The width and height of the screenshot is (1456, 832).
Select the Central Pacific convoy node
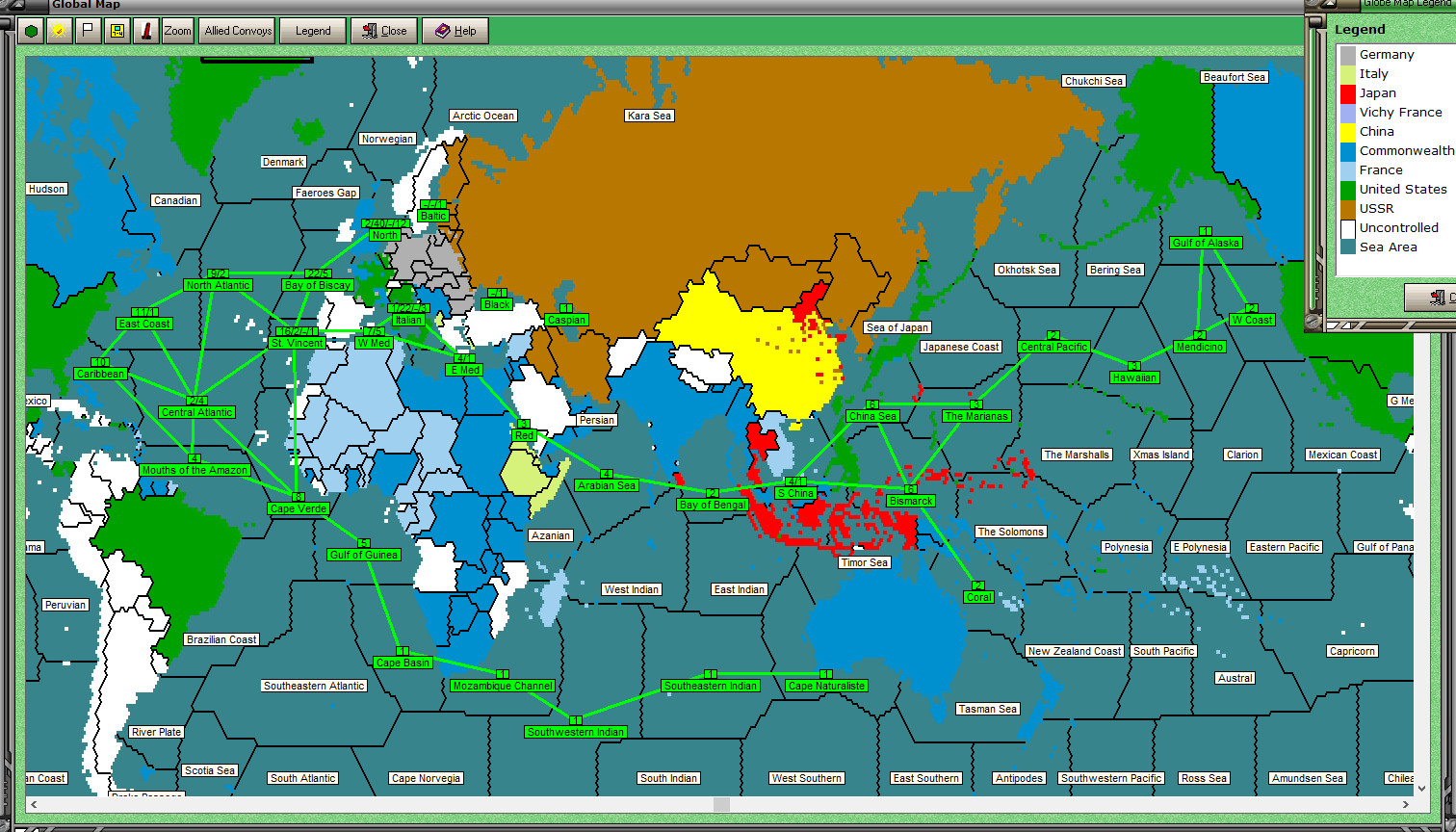pyautogui.click(x=1053, y=347)
